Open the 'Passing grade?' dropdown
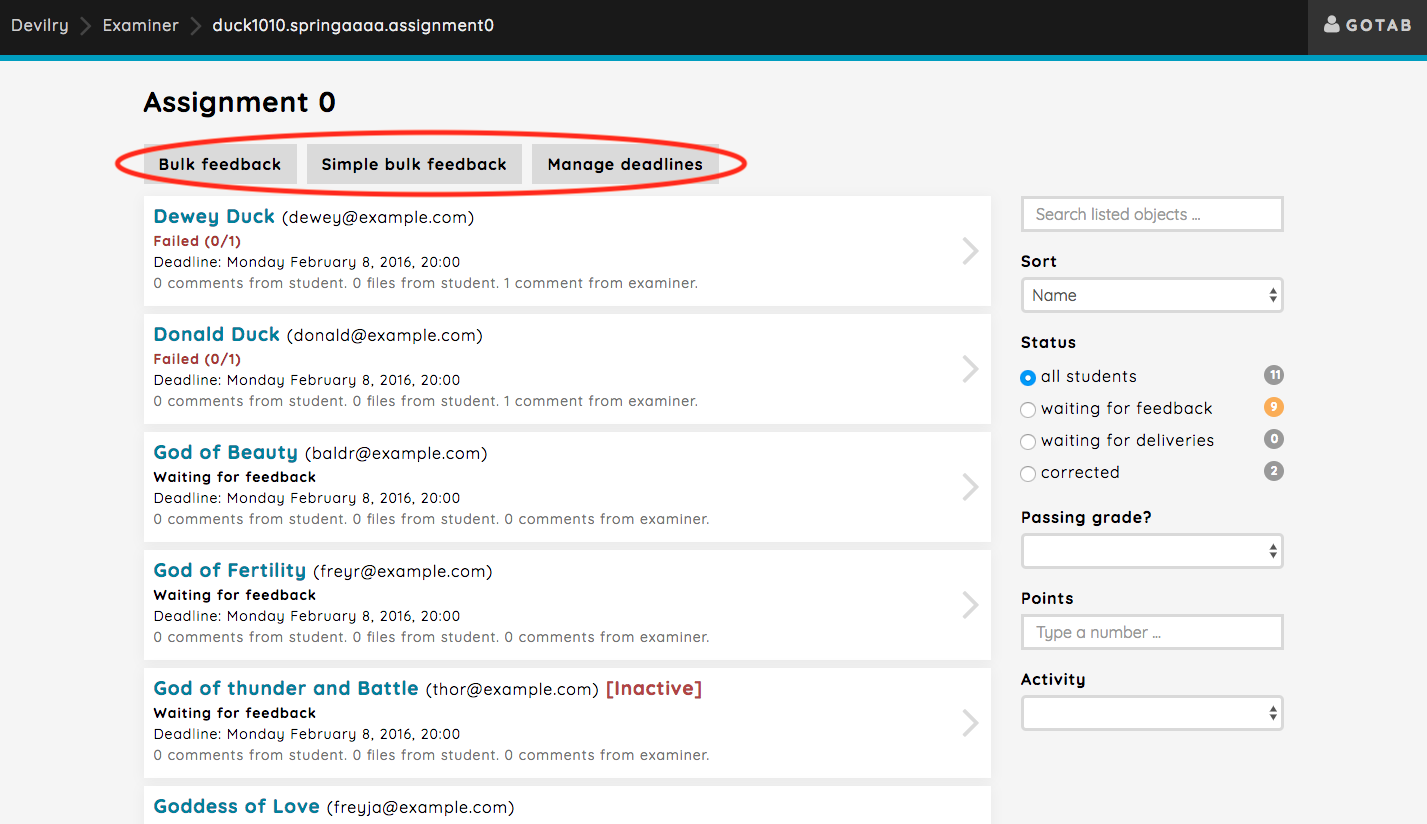The height and width of the screenshot is (824, 1427). [1152, 551]
